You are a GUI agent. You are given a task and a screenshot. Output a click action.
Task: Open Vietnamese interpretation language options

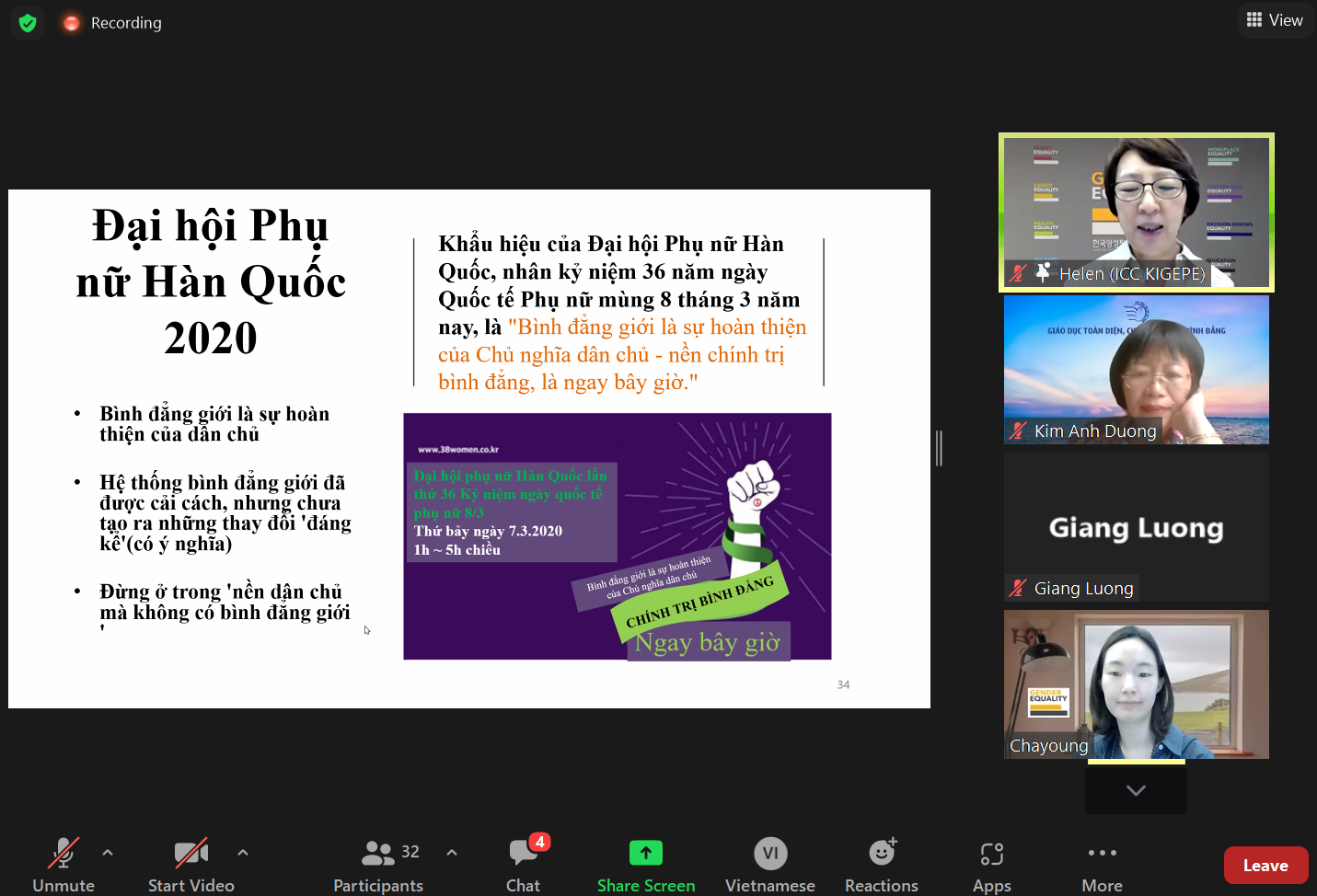click(x=769, y=865)
